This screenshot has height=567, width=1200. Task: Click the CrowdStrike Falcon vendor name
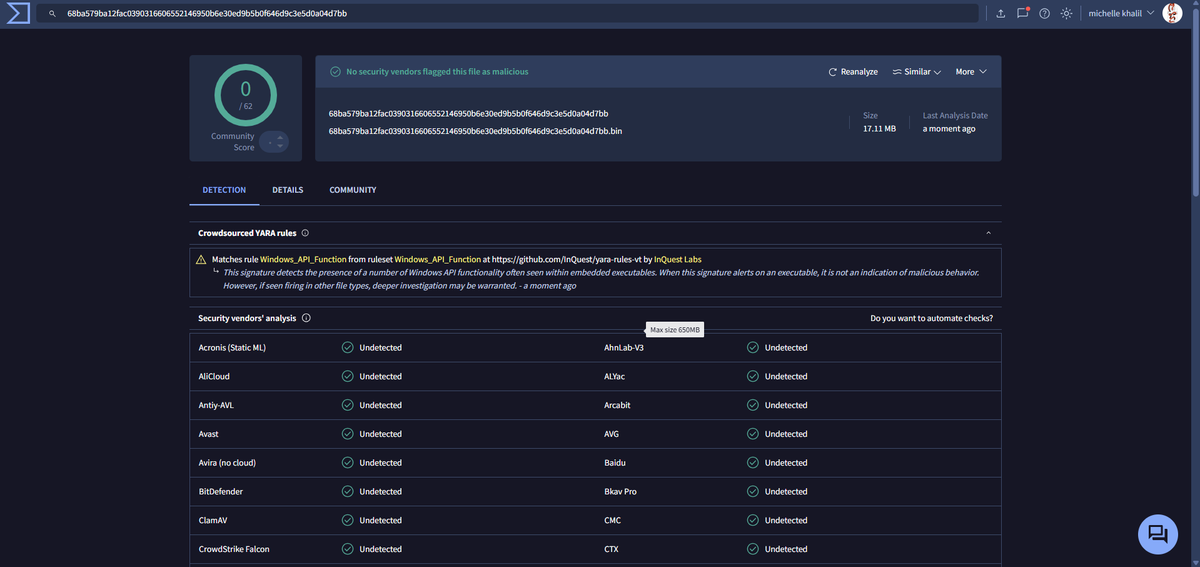point(234,549)
